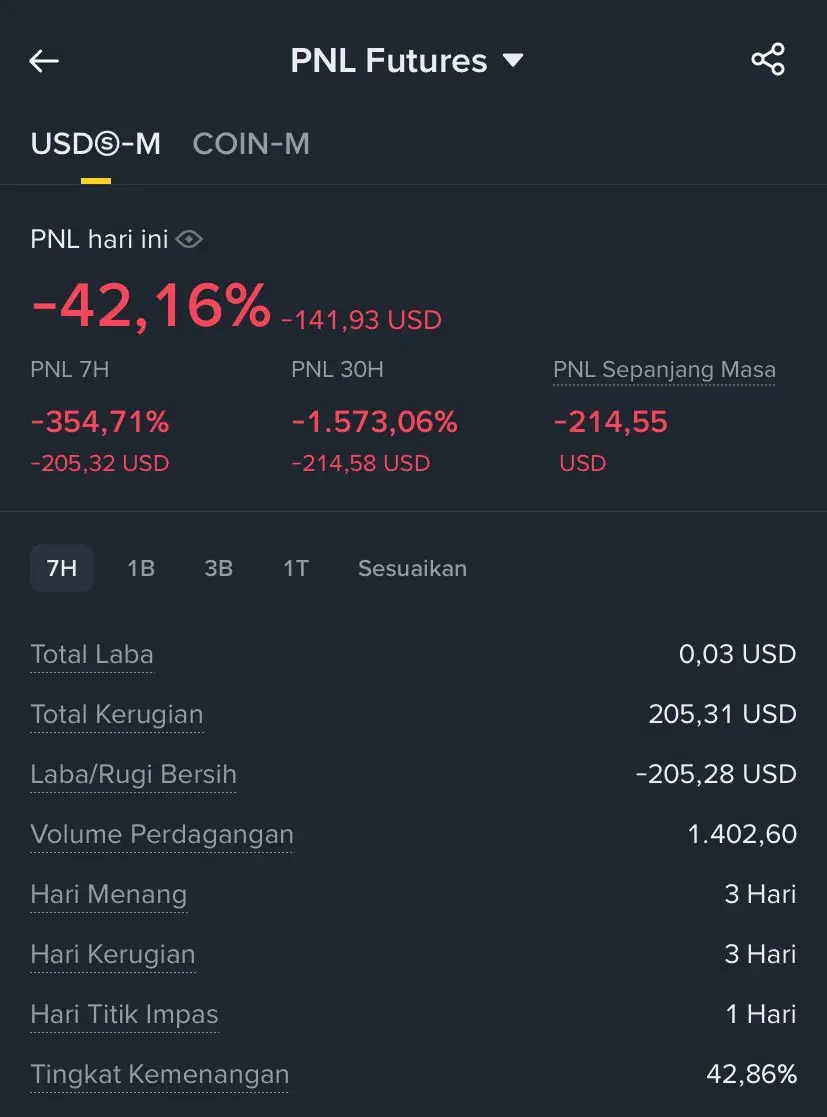Open the share icon
827x1117 pixels.
[x=768, y=60]
